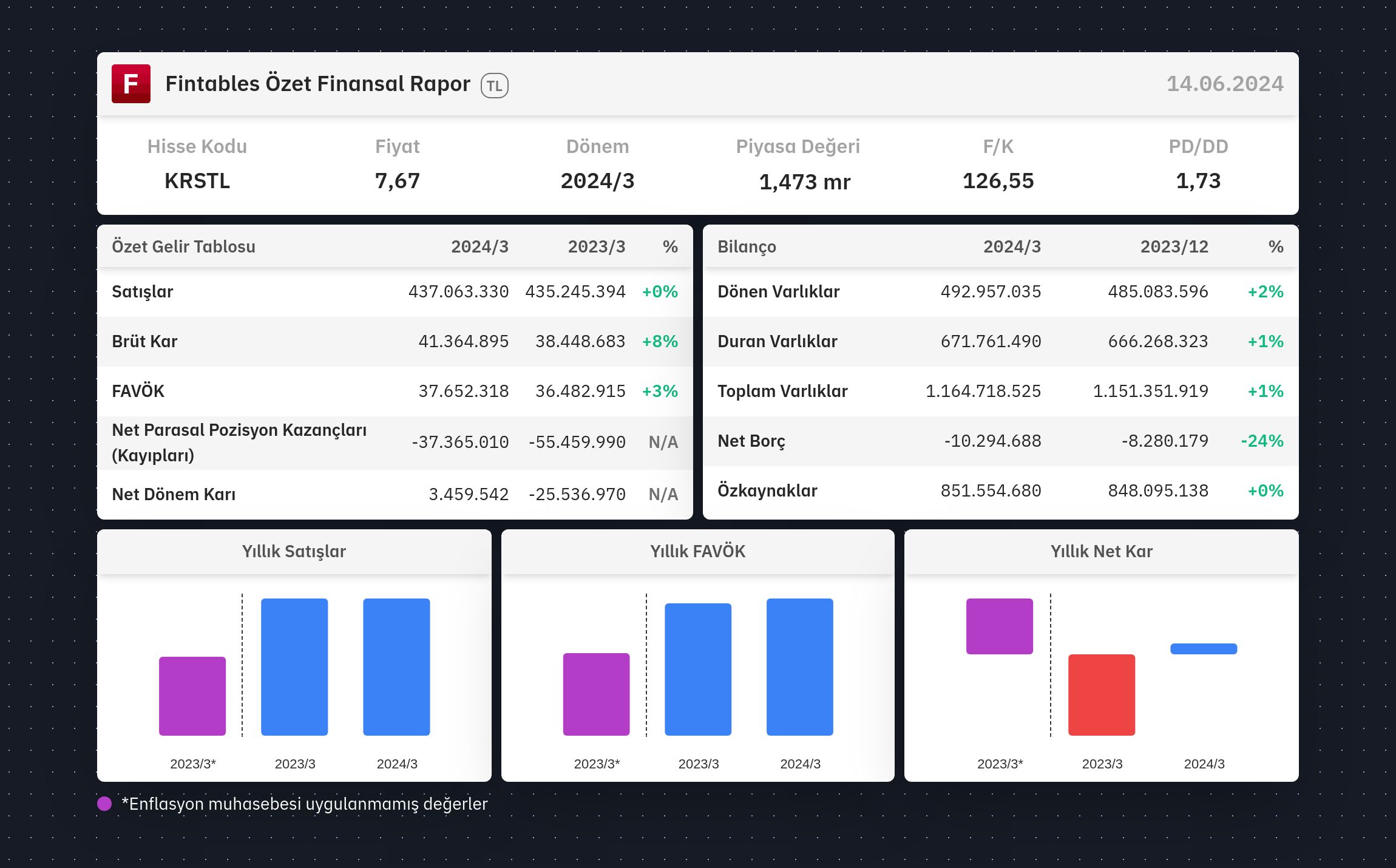Viewport: 1396px width, 868px height.
Task: Click the small blue 2024/3 bar in Net Kar
Action: 1204,649
